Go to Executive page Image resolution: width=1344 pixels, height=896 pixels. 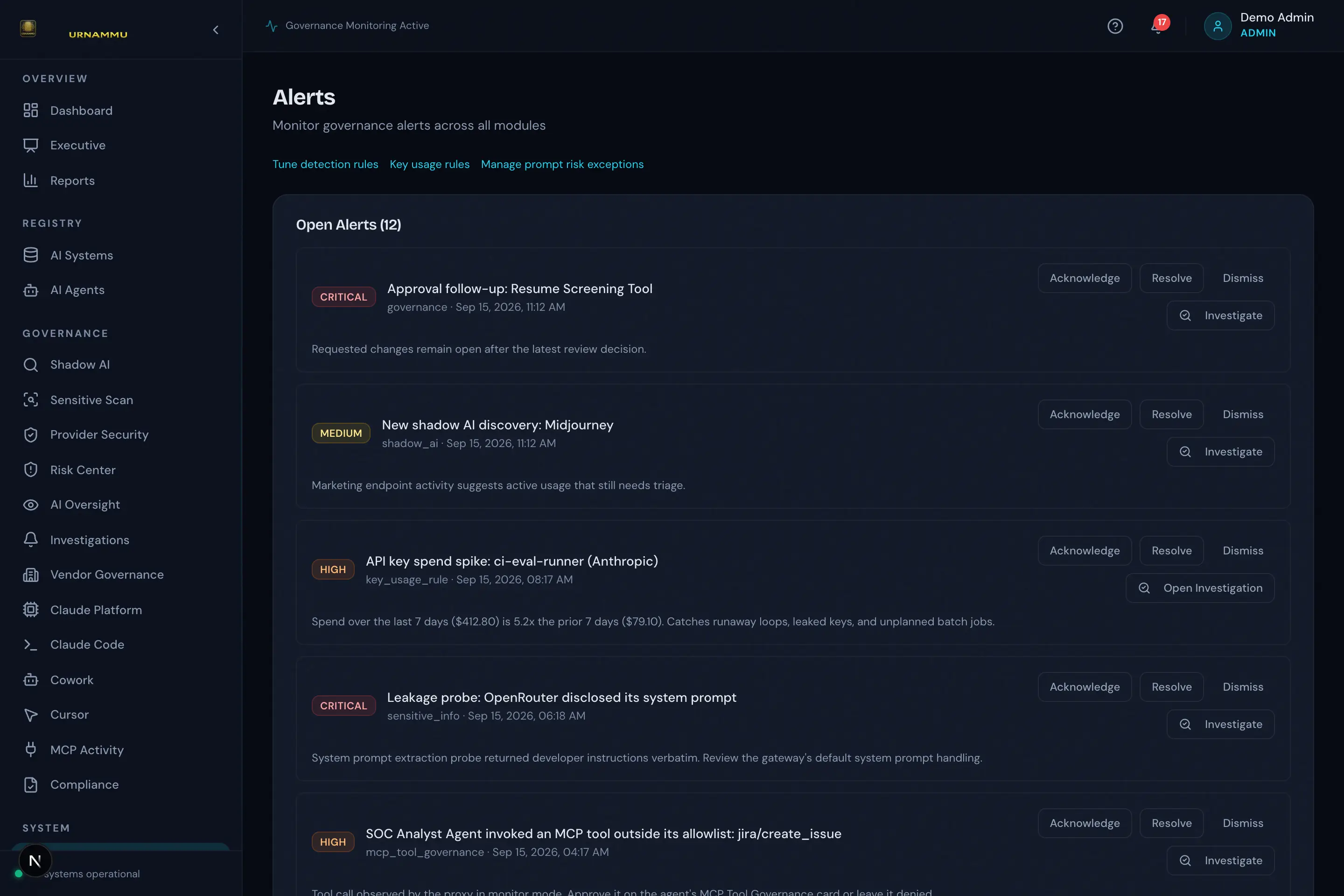coord(120,145)
